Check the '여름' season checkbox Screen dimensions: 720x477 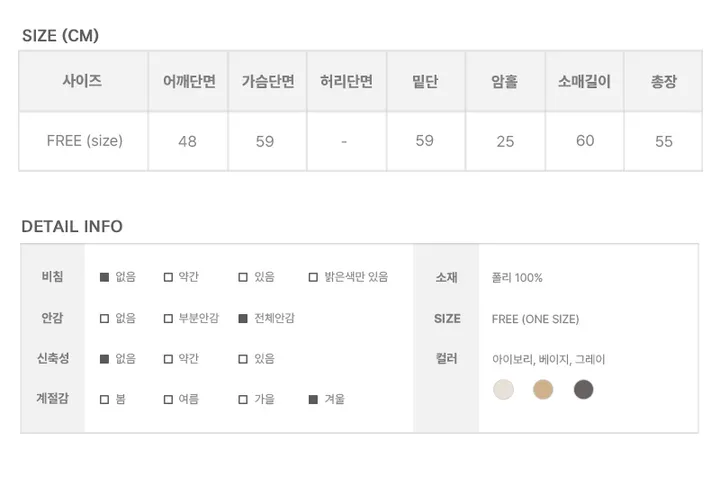click(x=168, y=399)
